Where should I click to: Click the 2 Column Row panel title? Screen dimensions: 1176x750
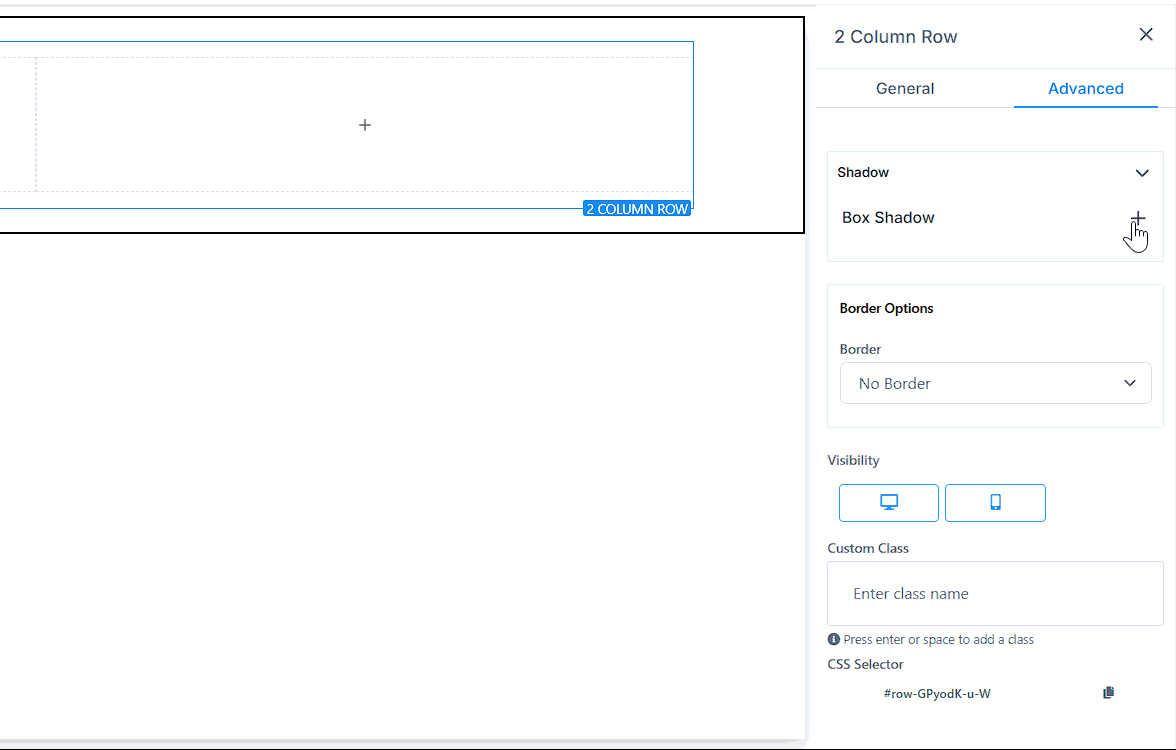click(896, 37)
